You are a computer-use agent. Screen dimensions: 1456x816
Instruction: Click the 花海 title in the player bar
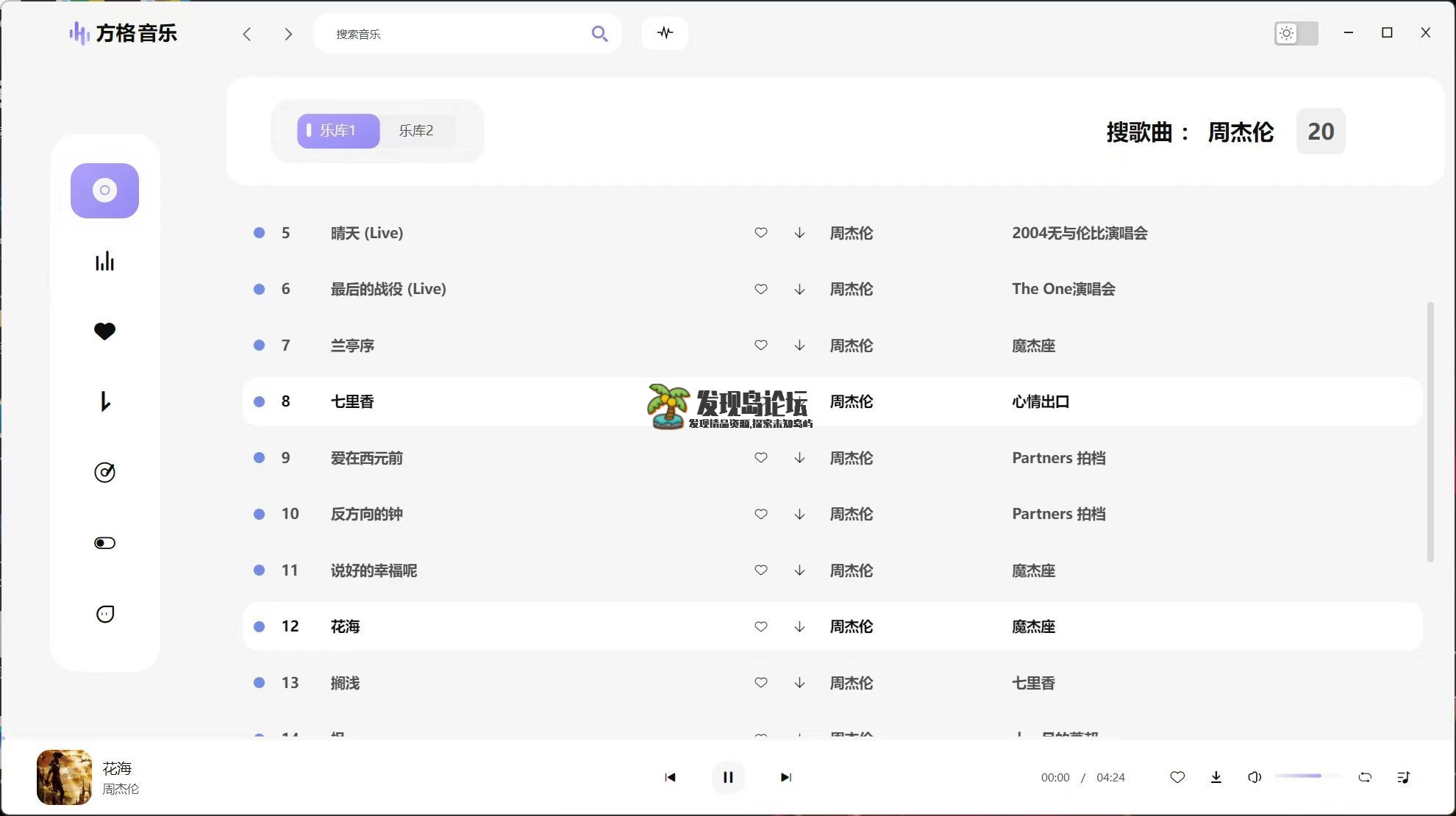(117, 768)
